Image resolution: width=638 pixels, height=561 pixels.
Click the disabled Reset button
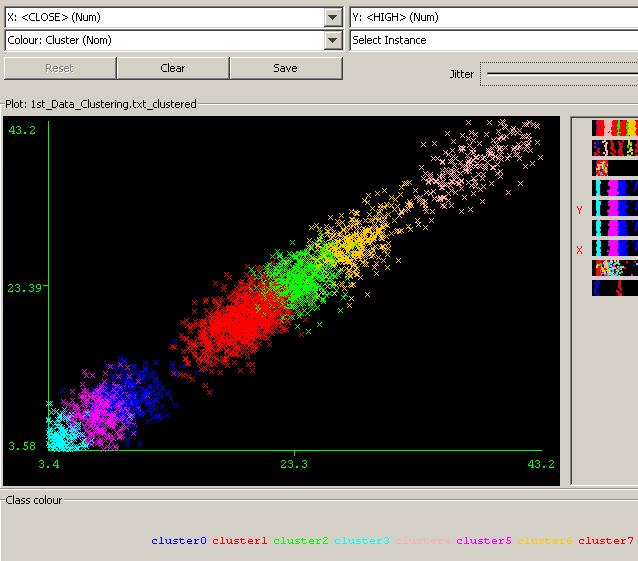(x=60, y=68)
